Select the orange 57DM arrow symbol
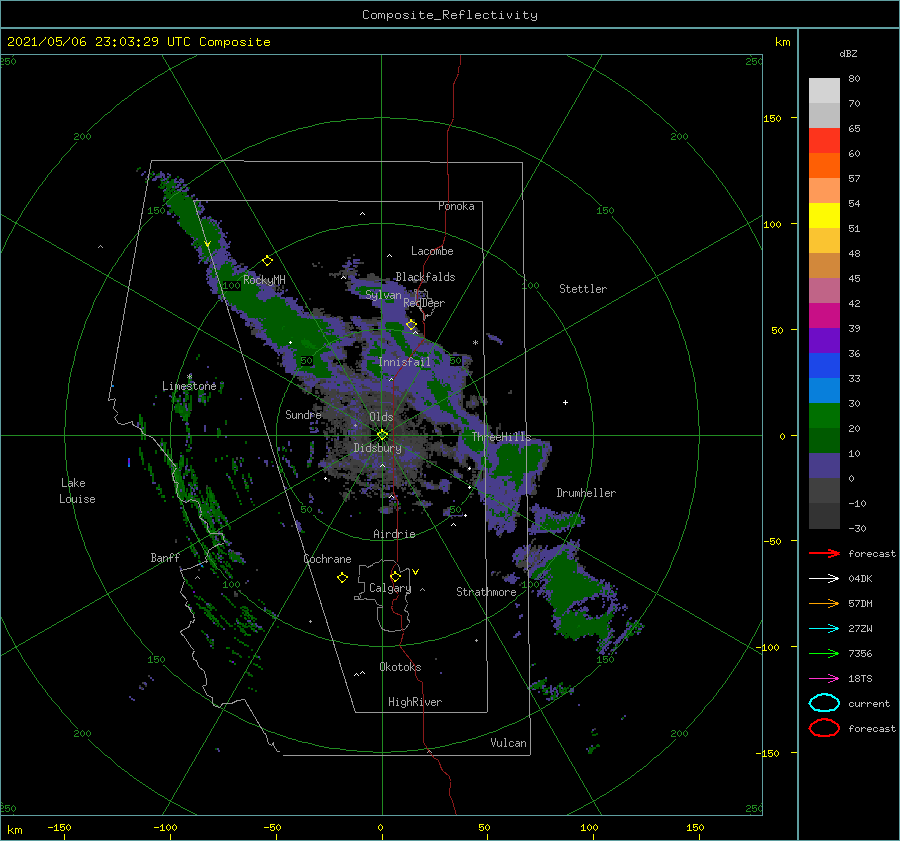This screenshot has height=841, width=900. click(x=824, y=603)
